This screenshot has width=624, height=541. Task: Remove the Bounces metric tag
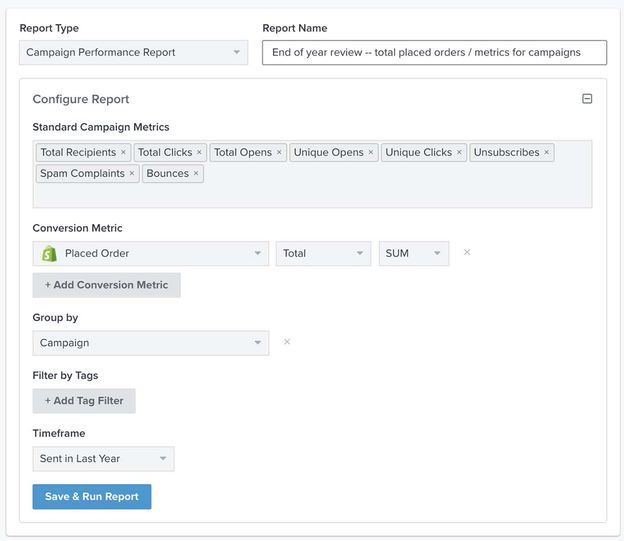(196, 174)
